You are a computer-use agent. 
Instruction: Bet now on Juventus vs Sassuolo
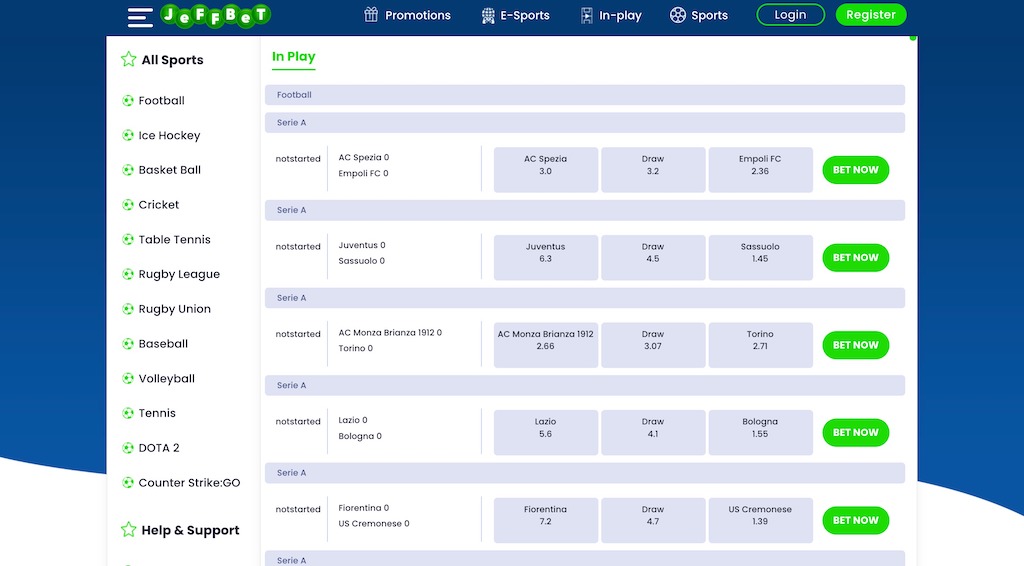(856, 257)
